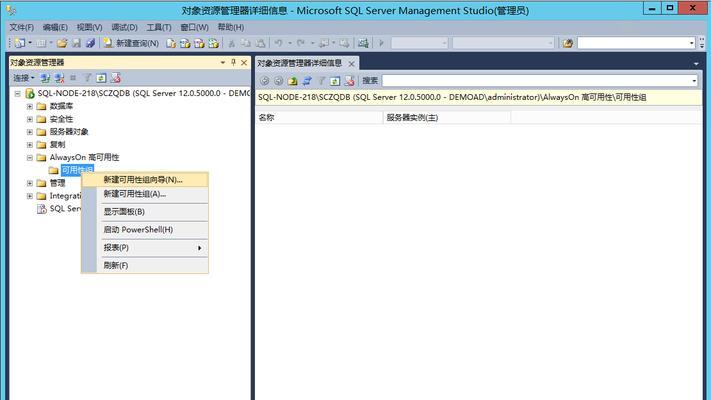Click Disconnect icon in Object Explorer toolbar
This screenshot has height=400, width=711.
(x=59, y=78)
